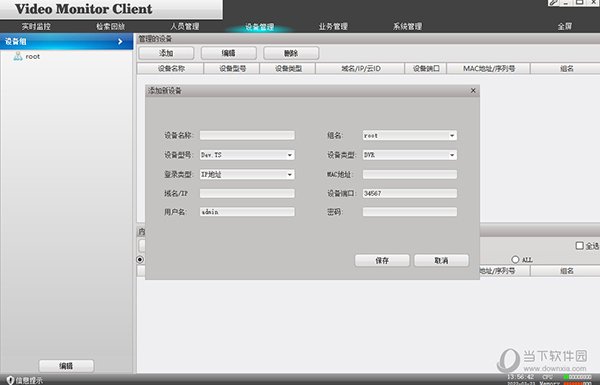Select root in device group tree
The image size is (600, 385).
point(33,57)
